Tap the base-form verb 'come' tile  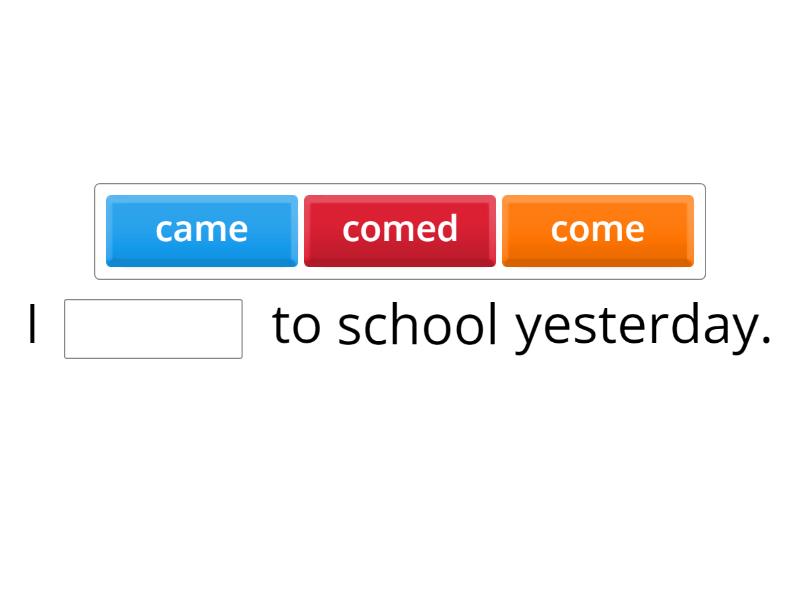point(598,230)
